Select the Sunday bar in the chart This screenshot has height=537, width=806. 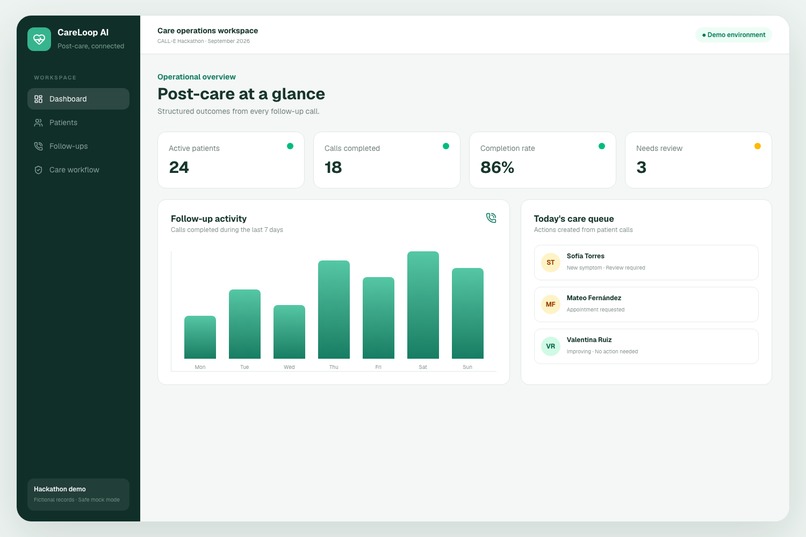(x=468, y=313)
